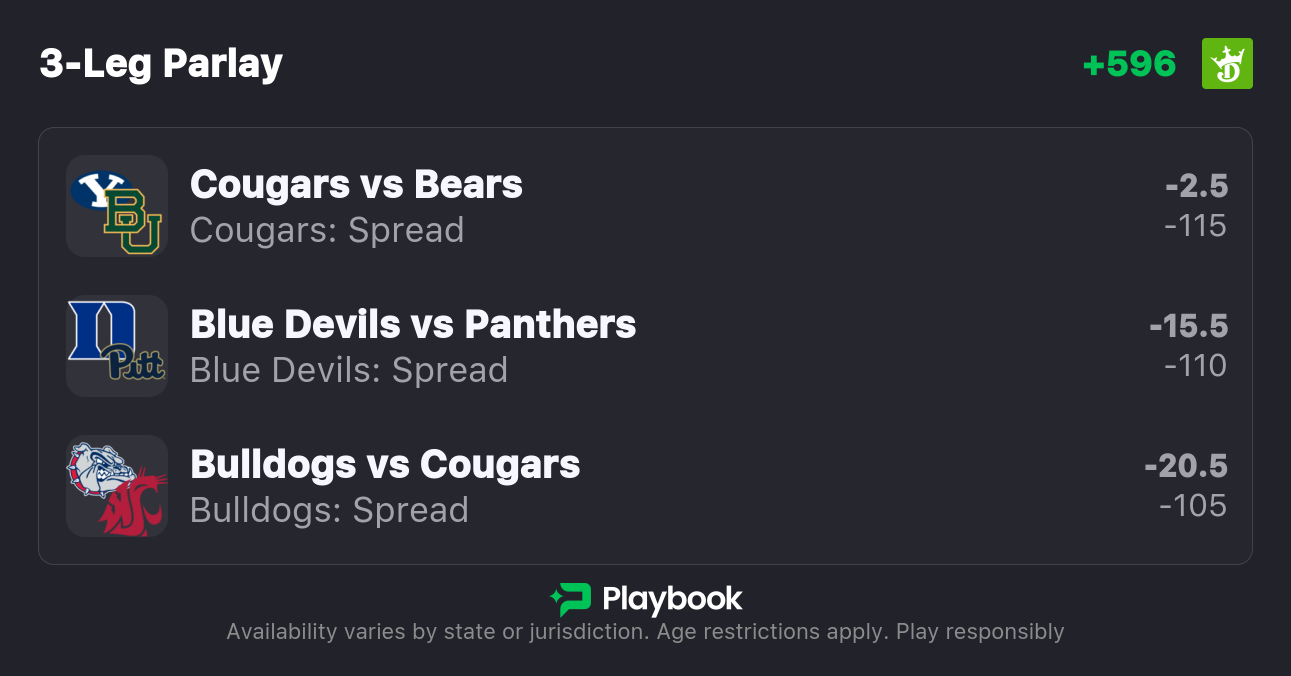Click the Duke Pitt team logos thumbnail
The height and width of the screenshot is (676, 1291).
[x=117, y=346]
